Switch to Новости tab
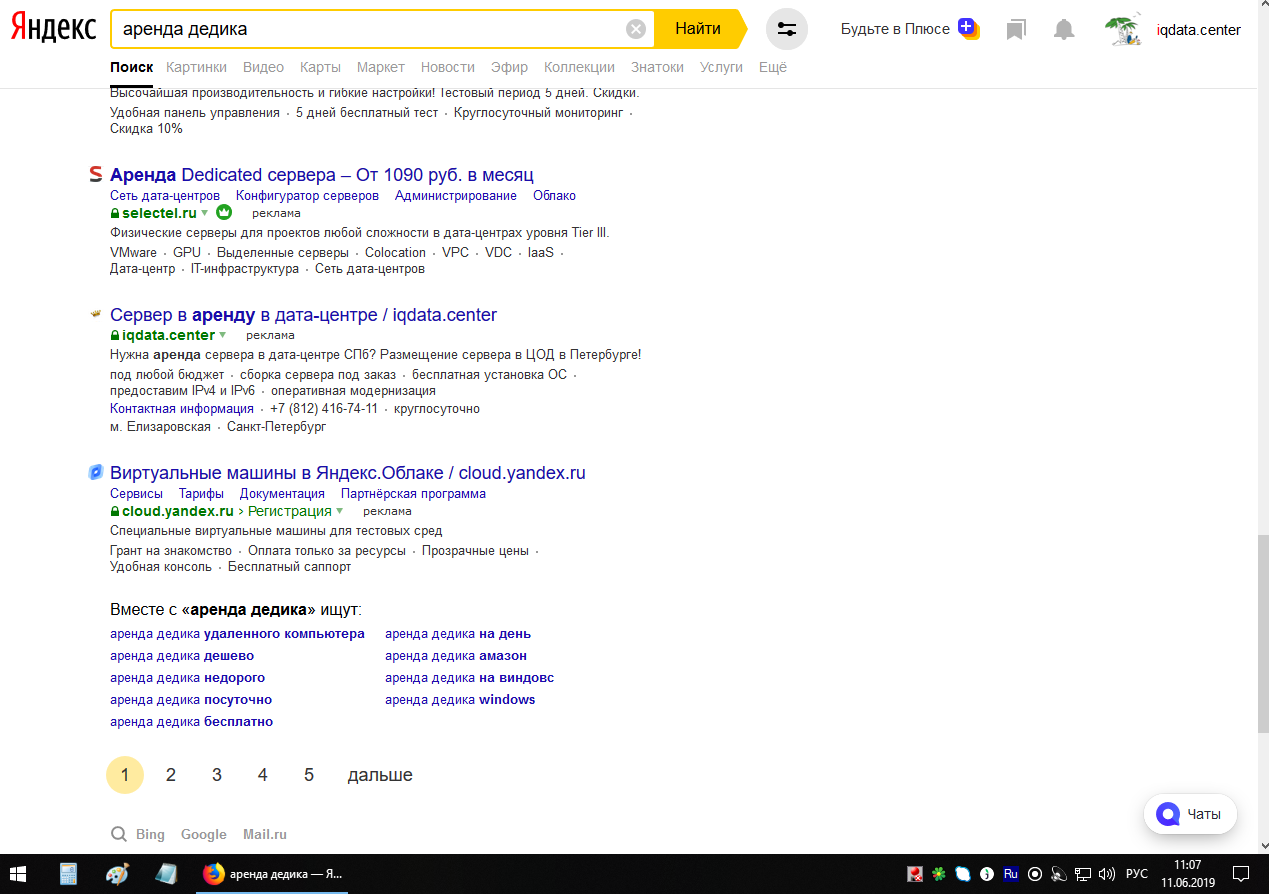The height and width of the screenshot is (894, 1269). (448, 67)
